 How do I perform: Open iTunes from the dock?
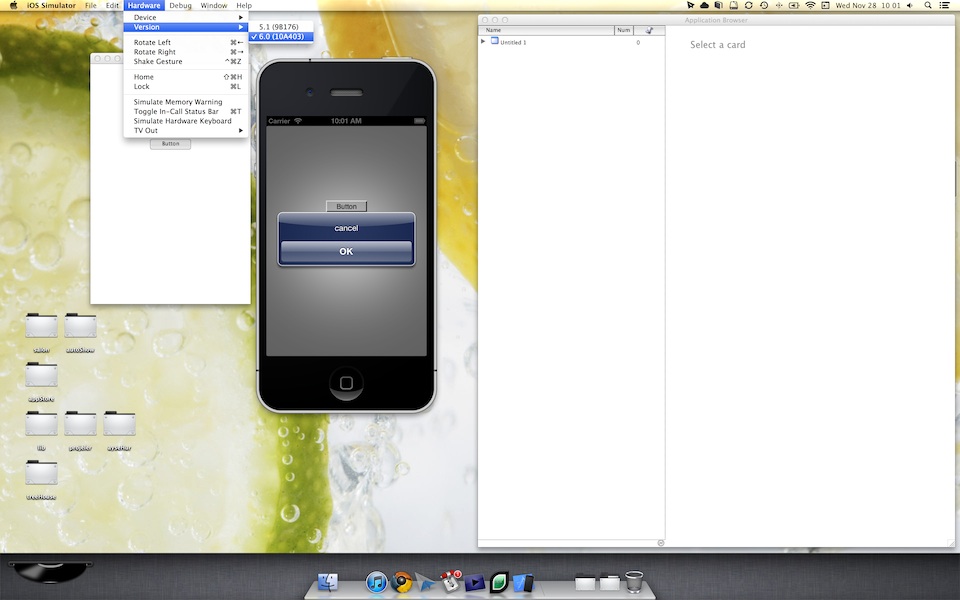tap(377, 582)
